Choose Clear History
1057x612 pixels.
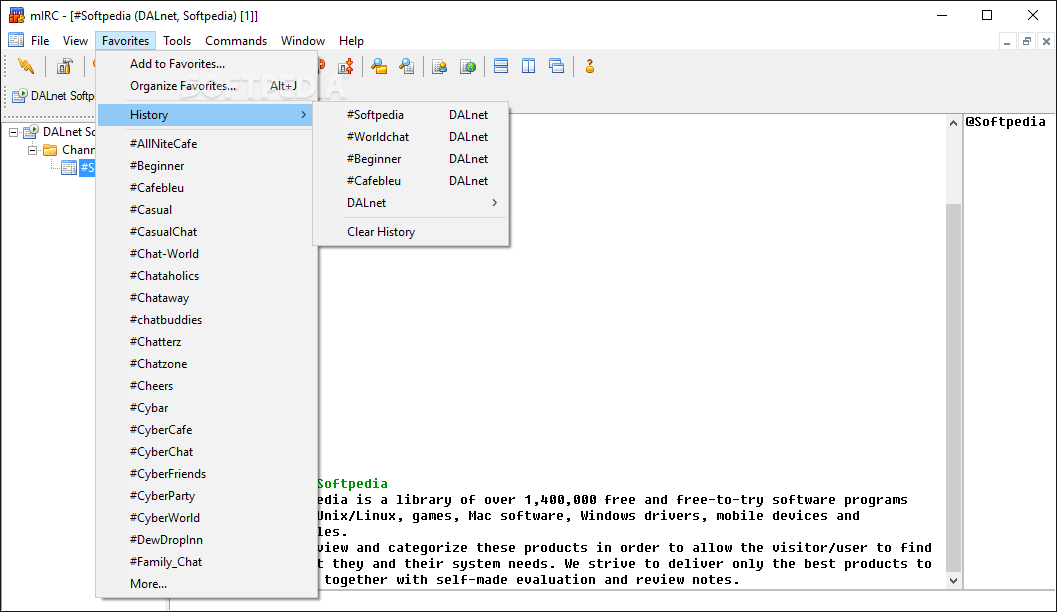[x=411, y=232]
